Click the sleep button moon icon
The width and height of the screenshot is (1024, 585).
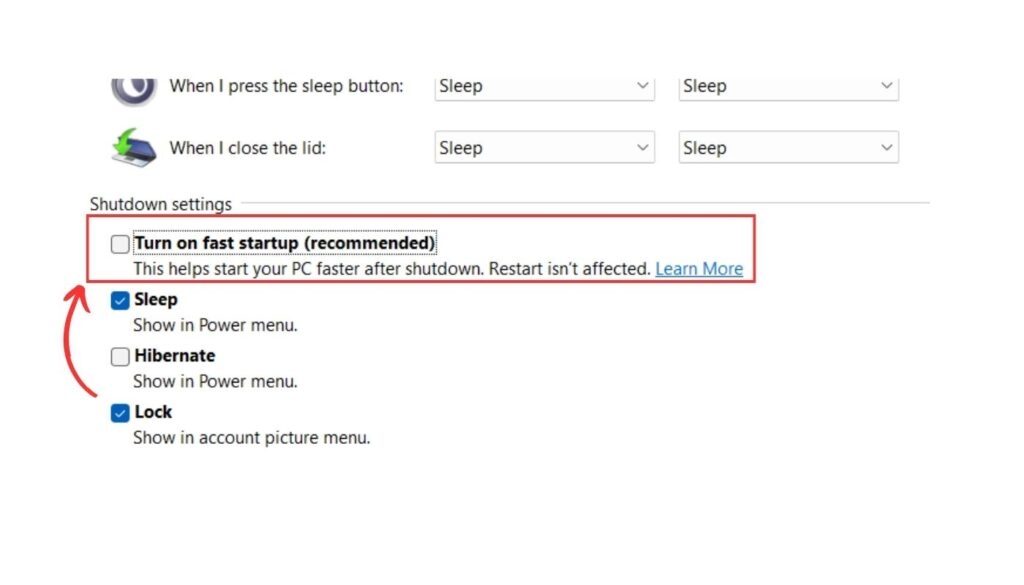[135, 90]
